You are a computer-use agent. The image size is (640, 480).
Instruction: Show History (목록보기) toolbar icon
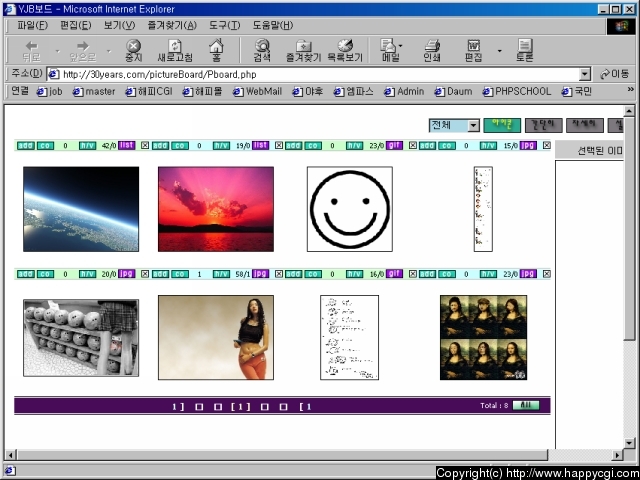[345, 51]
